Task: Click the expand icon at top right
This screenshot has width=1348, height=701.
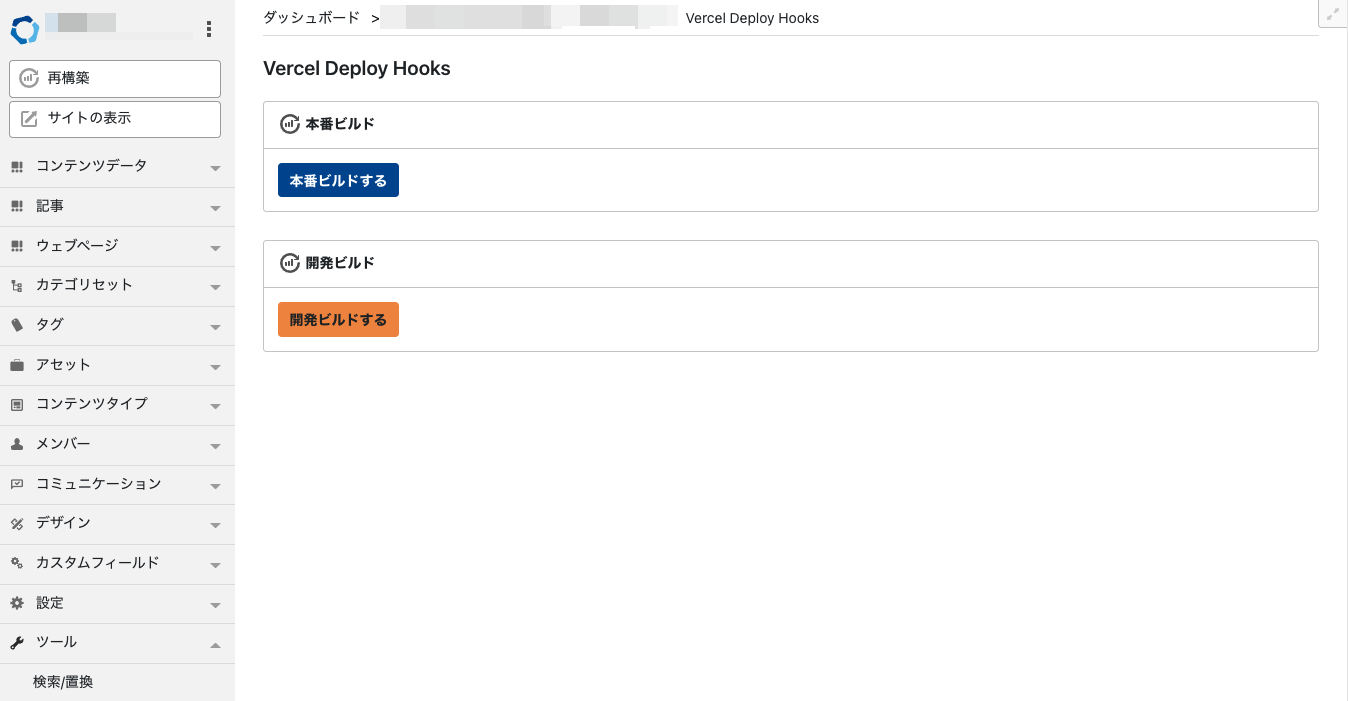Action: click(x=1333, y=15)
